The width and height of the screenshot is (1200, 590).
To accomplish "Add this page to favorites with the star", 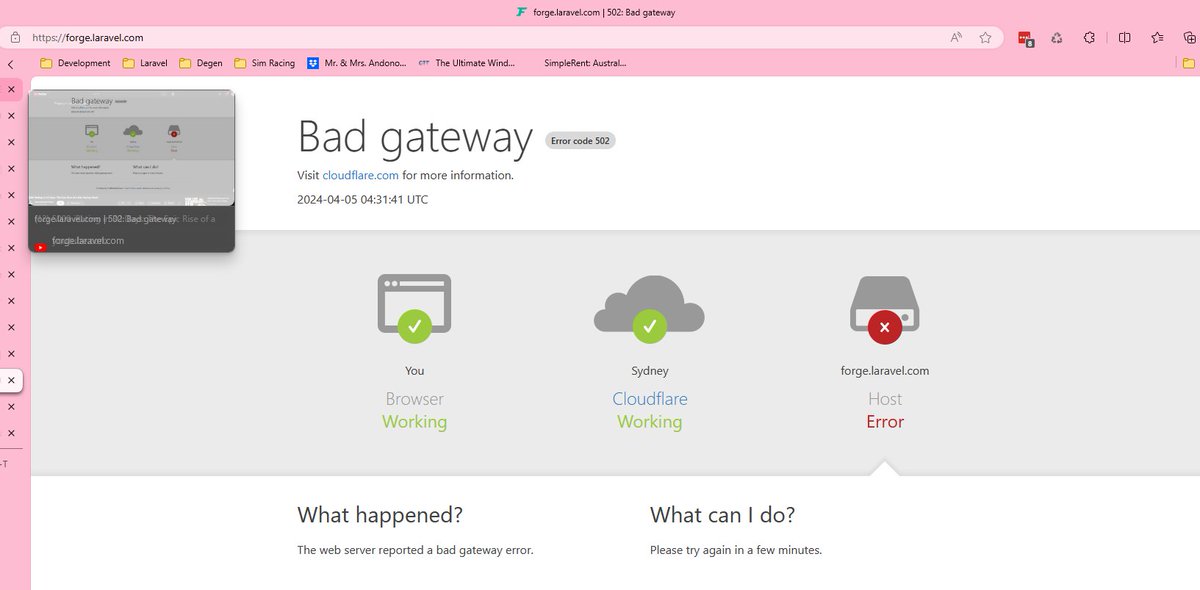I will (986, 37).
